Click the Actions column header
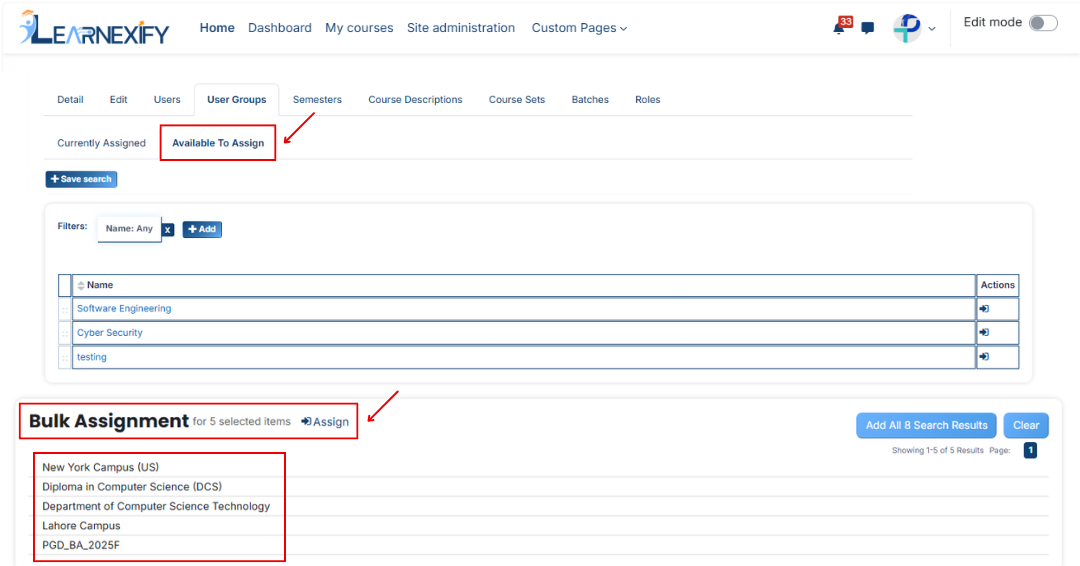1080x566 pixels. (997, 285)
